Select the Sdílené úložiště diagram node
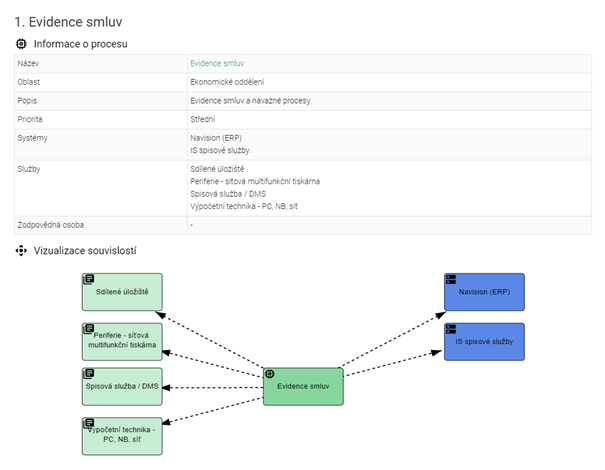605x470 pixels. (x=122, y=292)
